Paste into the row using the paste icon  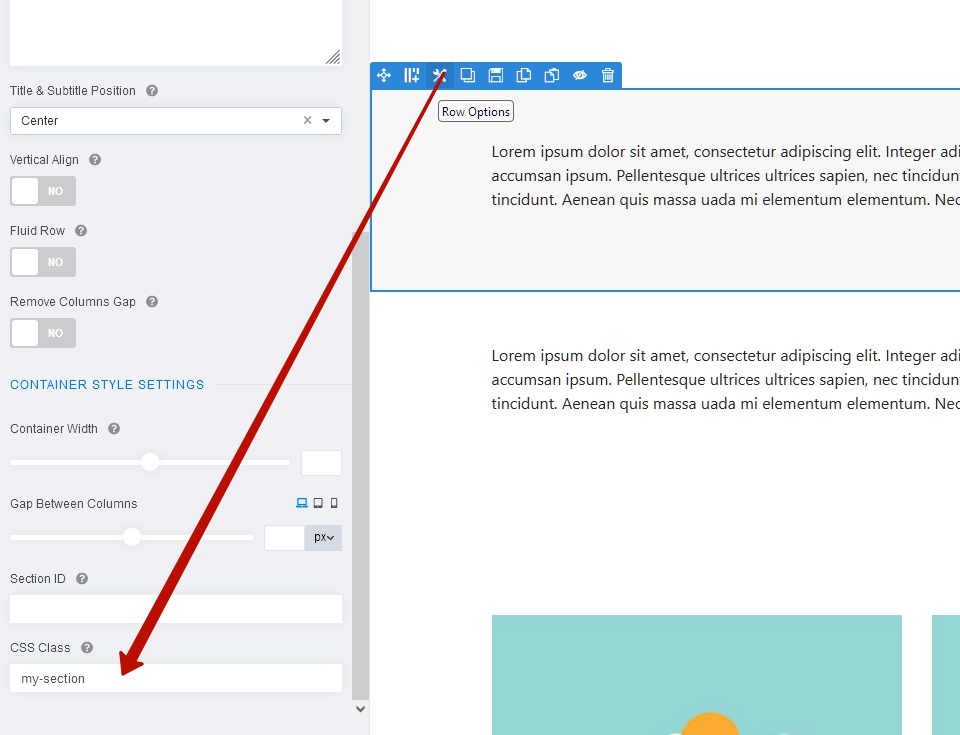click(x=551, y=75)
